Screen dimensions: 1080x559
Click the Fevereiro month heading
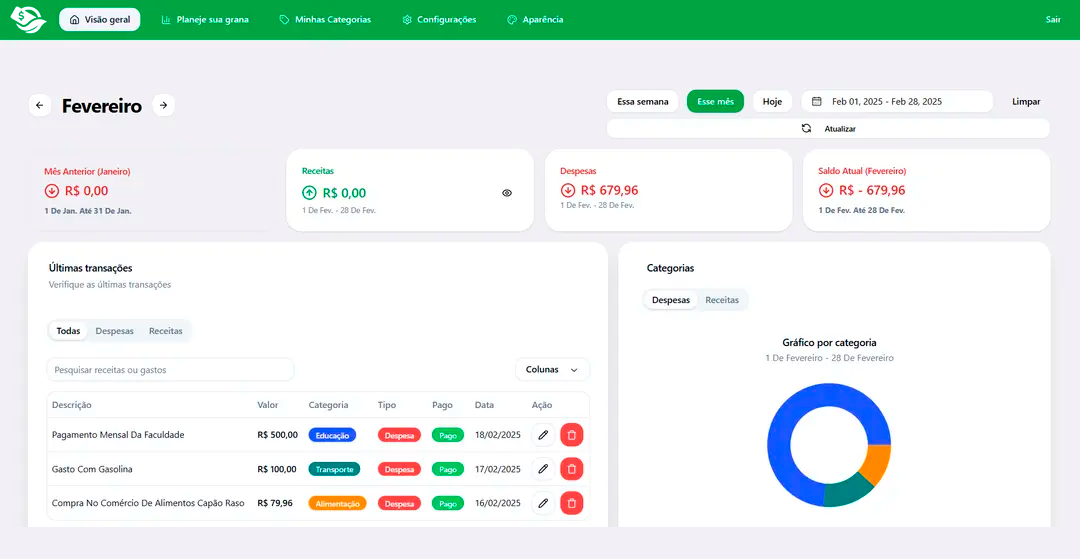click(102, 106)
